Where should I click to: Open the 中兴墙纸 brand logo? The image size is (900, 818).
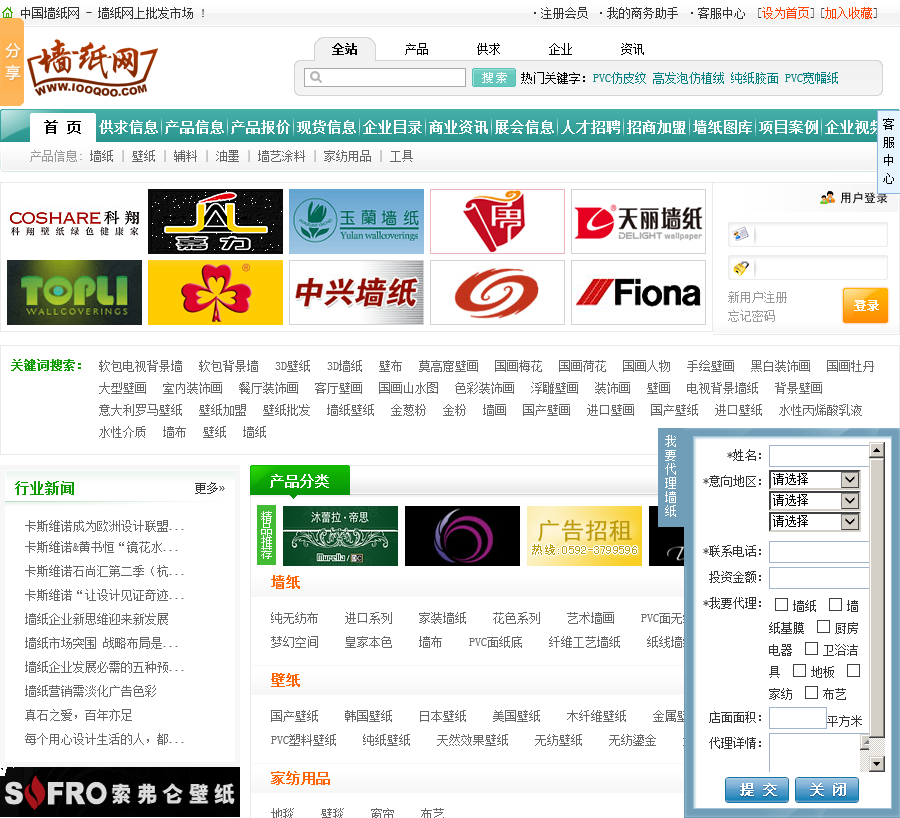point(356,293)
